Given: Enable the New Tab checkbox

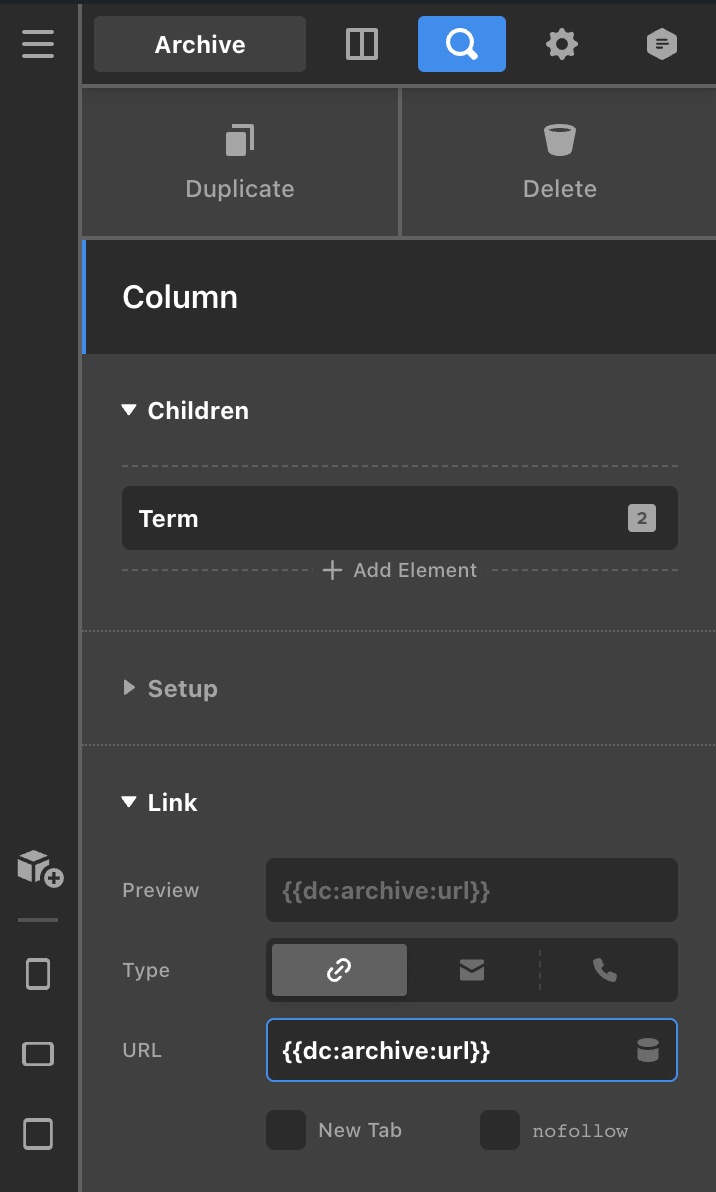Looking at the screenshot, I should pos(286,1130).
